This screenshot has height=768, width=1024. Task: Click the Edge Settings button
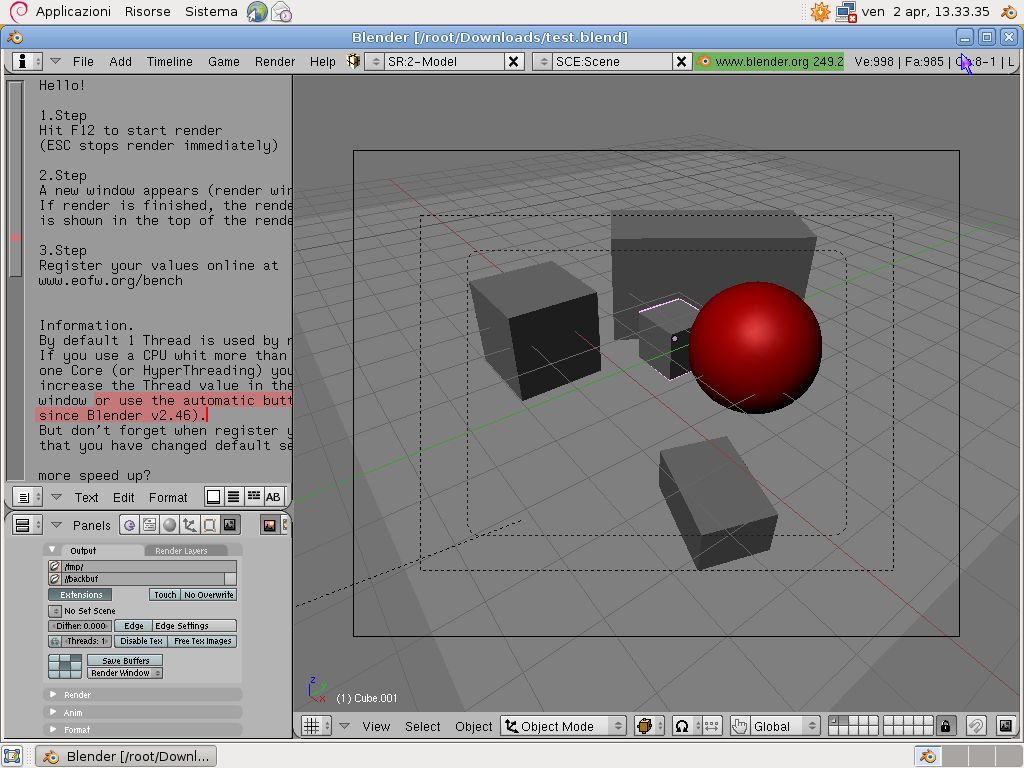195,626
